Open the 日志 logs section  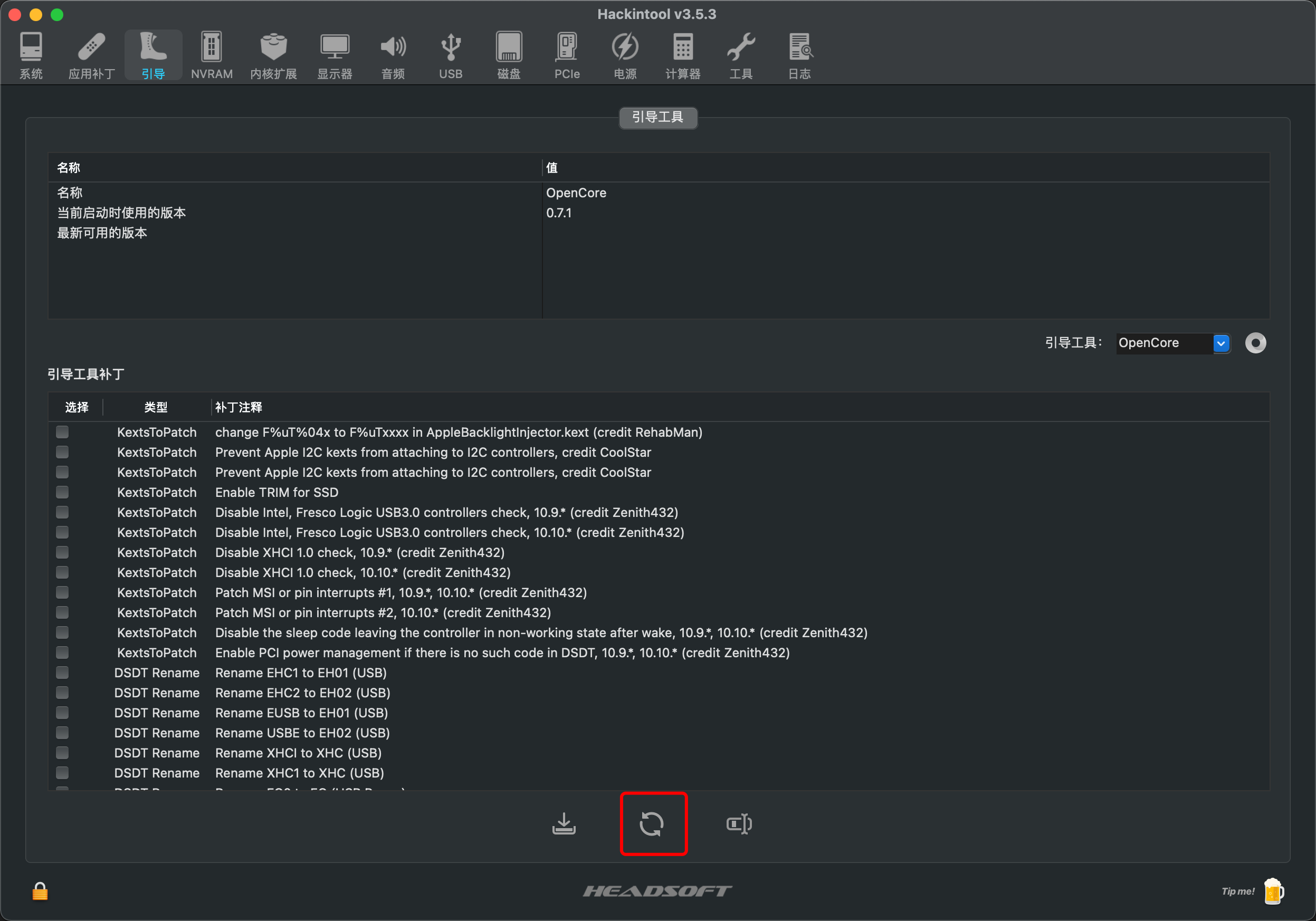(x=799, y=55)
